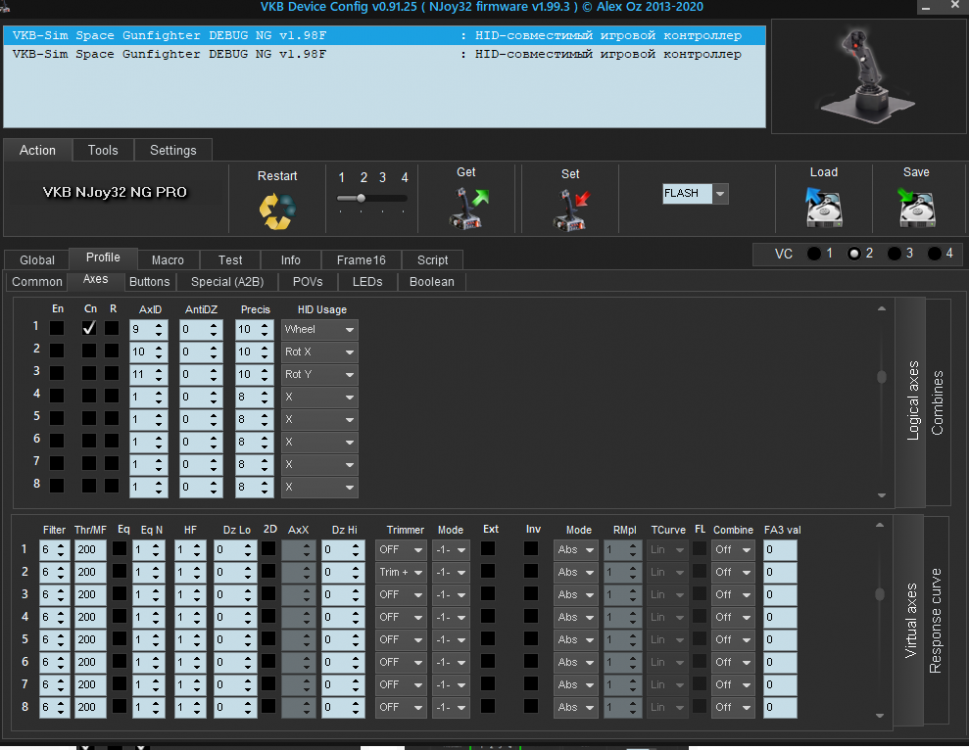Uncheck the Cn checkbox for axis 1
Image resolution: width=969 pixels, height=750 pixels.
pos(90,328)
